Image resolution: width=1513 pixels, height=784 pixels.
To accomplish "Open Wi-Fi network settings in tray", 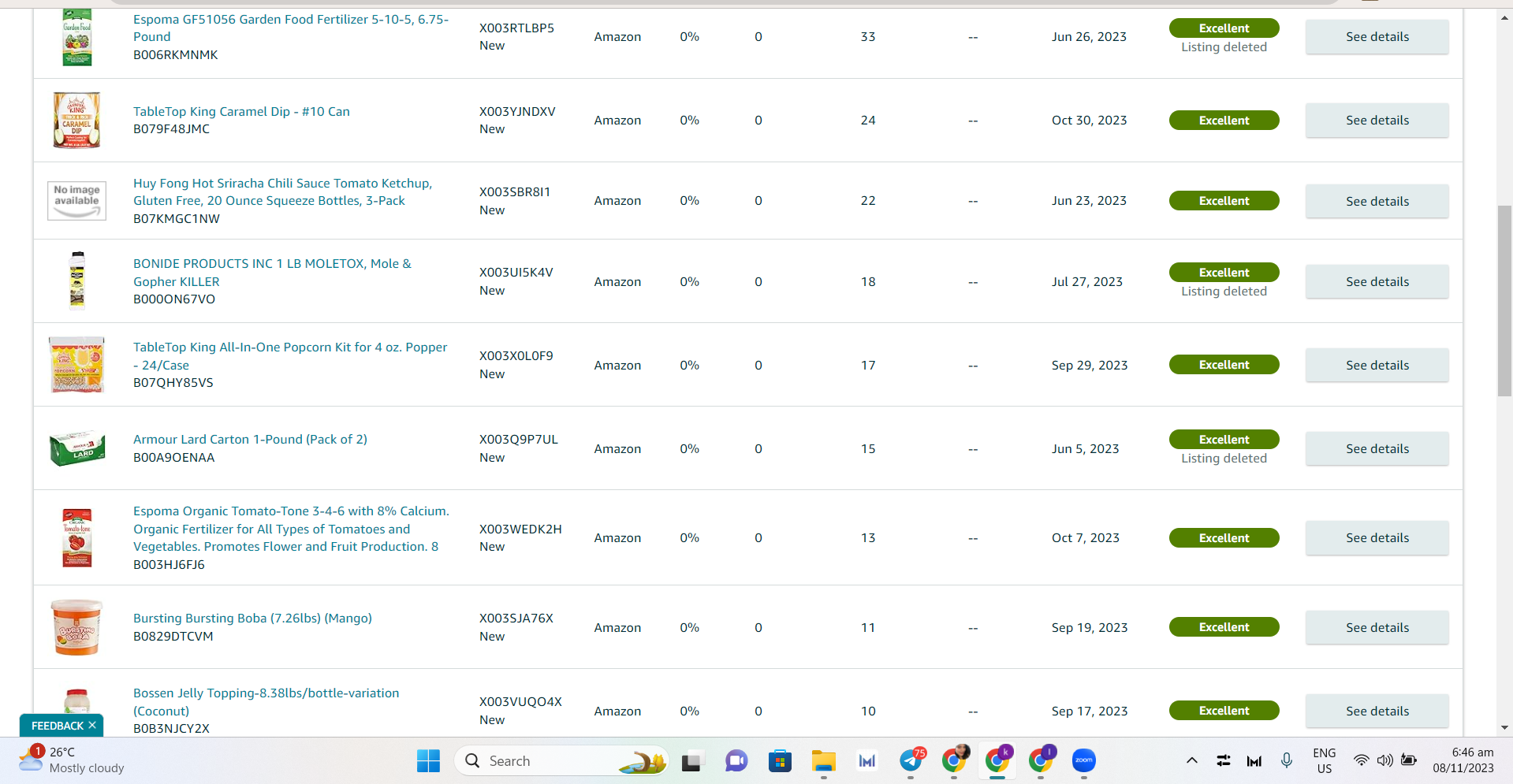I will (x=1361, y=760).
